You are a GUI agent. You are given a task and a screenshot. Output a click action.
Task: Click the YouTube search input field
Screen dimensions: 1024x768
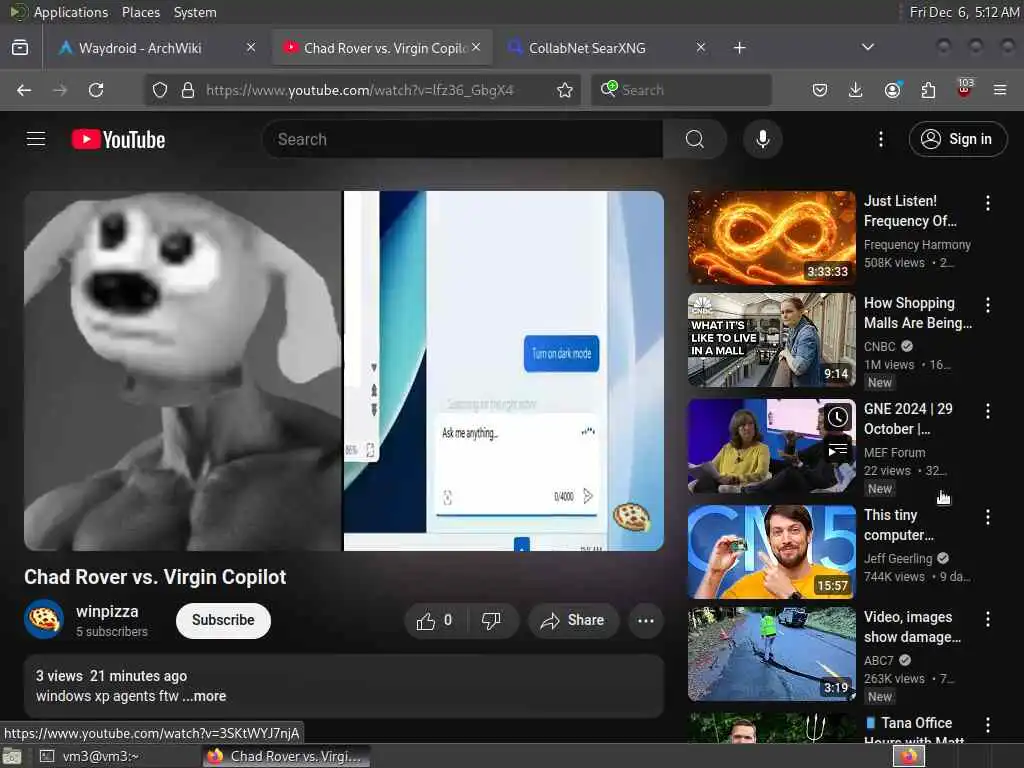tap(463, 139)
